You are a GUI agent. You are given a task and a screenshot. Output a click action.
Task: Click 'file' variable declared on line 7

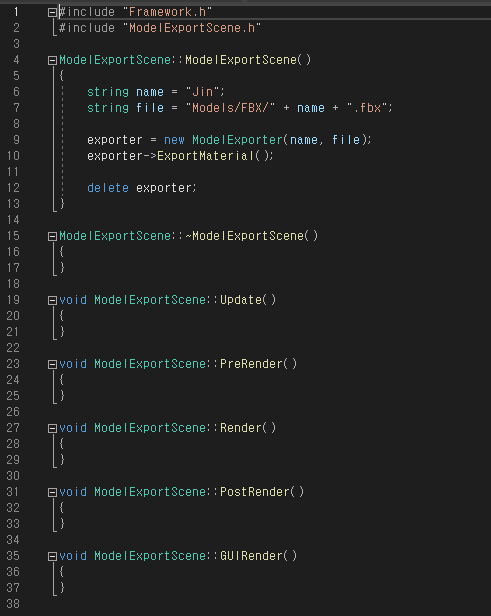tap(150, 108)
